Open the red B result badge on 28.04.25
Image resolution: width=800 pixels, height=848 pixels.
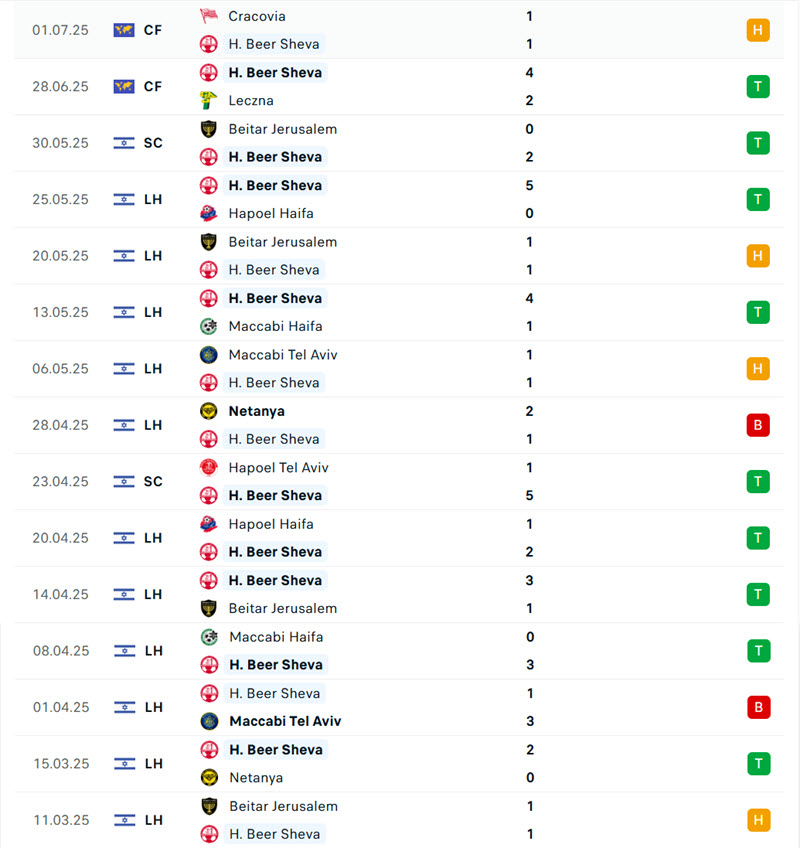point(758,425)
